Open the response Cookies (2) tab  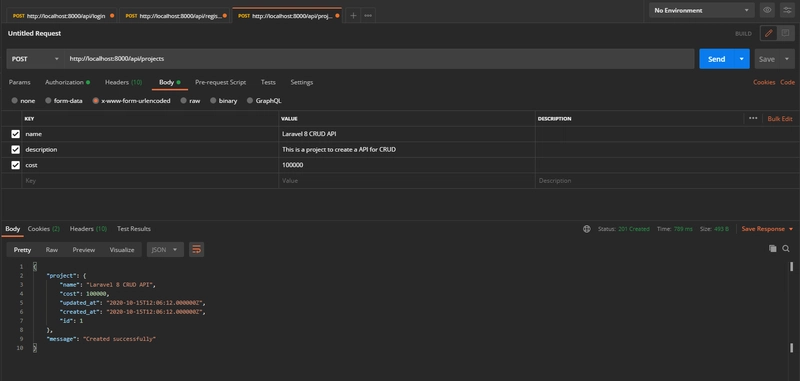pos(43,229)
